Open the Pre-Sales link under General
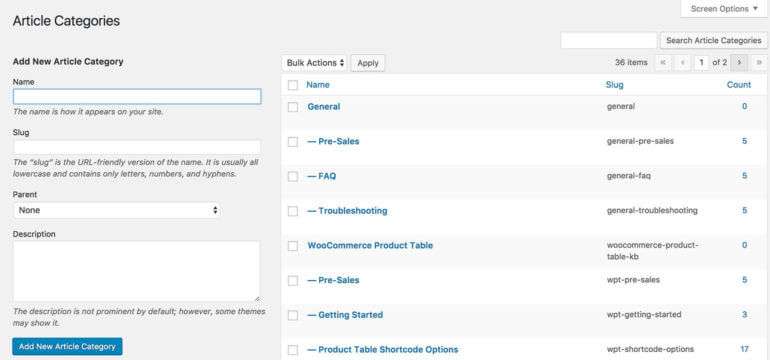770x360 pixels. tap(333, 141)
